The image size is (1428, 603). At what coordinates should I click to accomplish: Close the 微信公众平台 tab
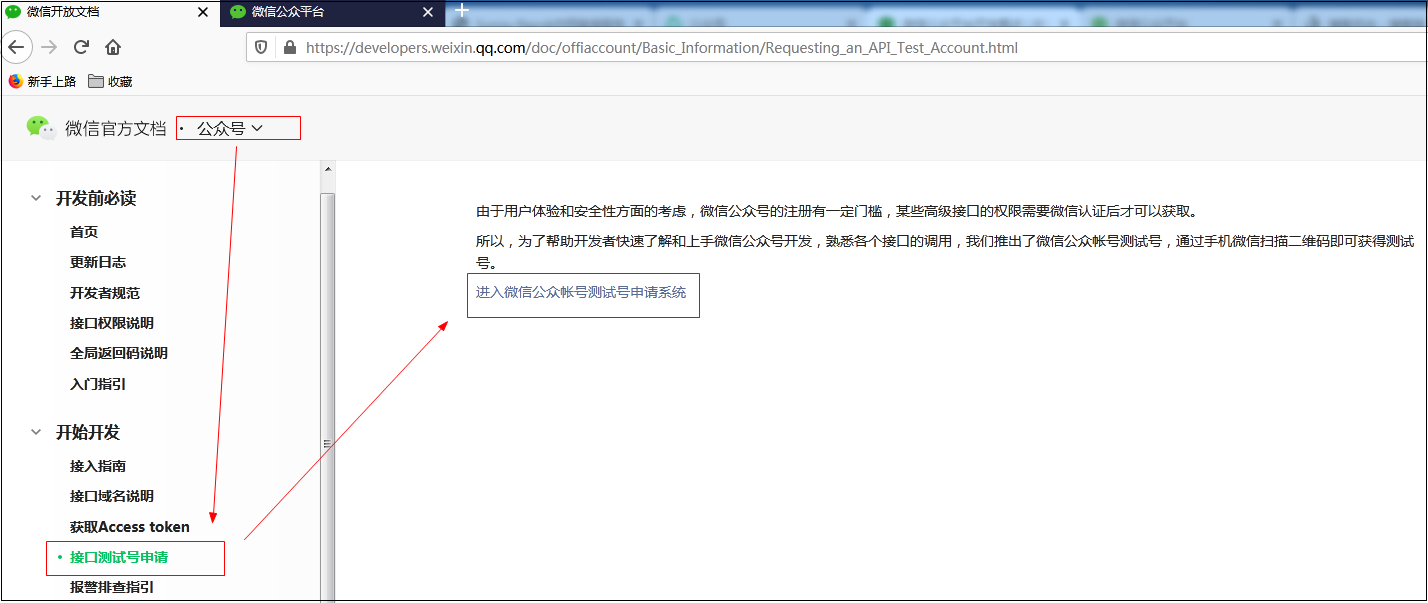[x=427, y=12]
